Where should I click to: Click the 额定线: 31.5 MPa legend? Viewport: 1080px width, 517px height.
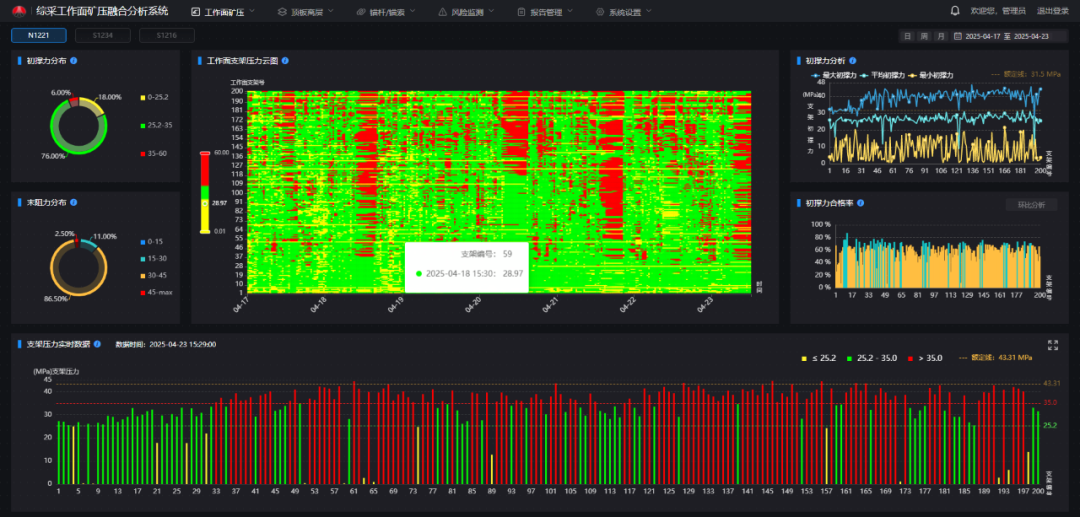(x=1024, y=74)
